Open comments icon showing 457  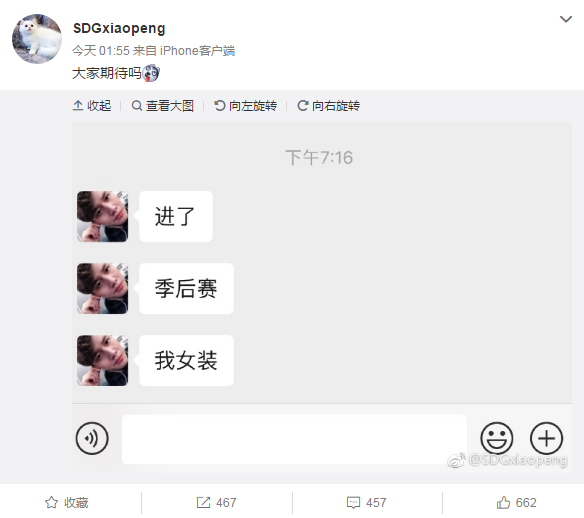pyautogui.click(x=366, y=503)
